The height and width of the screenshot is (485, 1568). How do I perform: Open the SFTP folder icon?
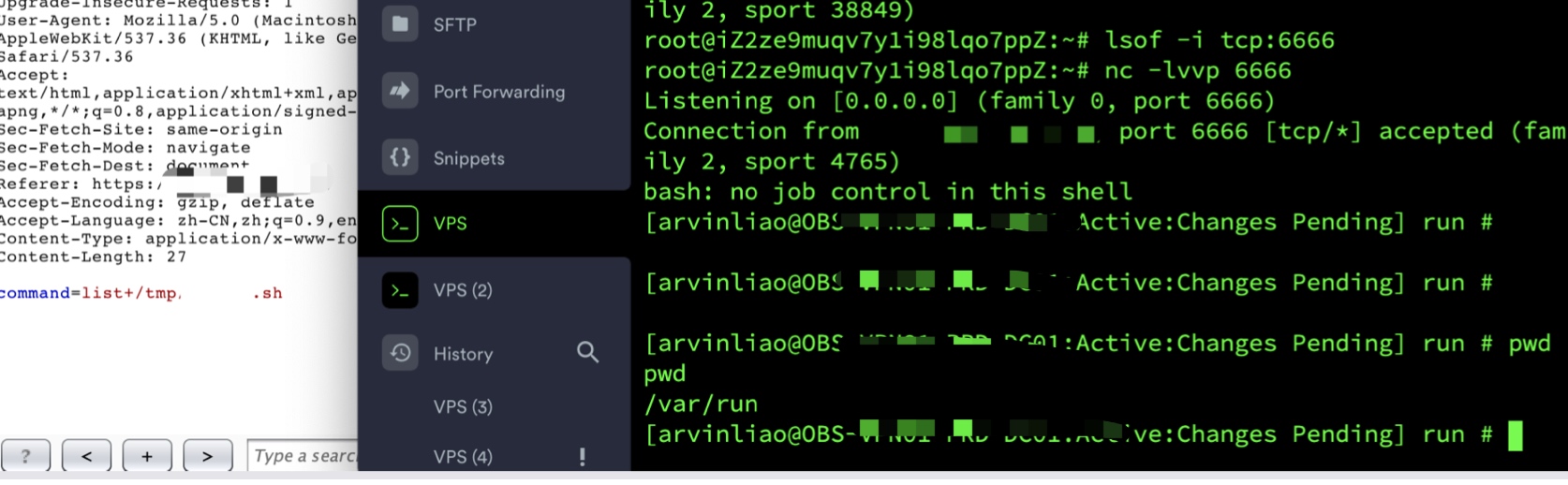400,24
